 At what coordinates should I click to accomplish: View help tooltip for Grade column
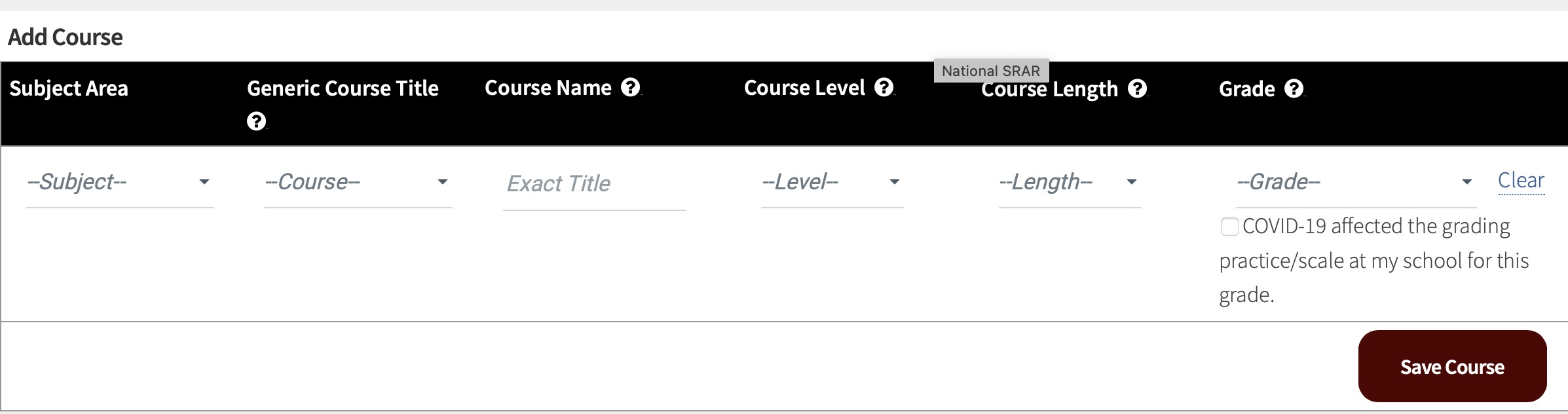[x=1294, y=88]
